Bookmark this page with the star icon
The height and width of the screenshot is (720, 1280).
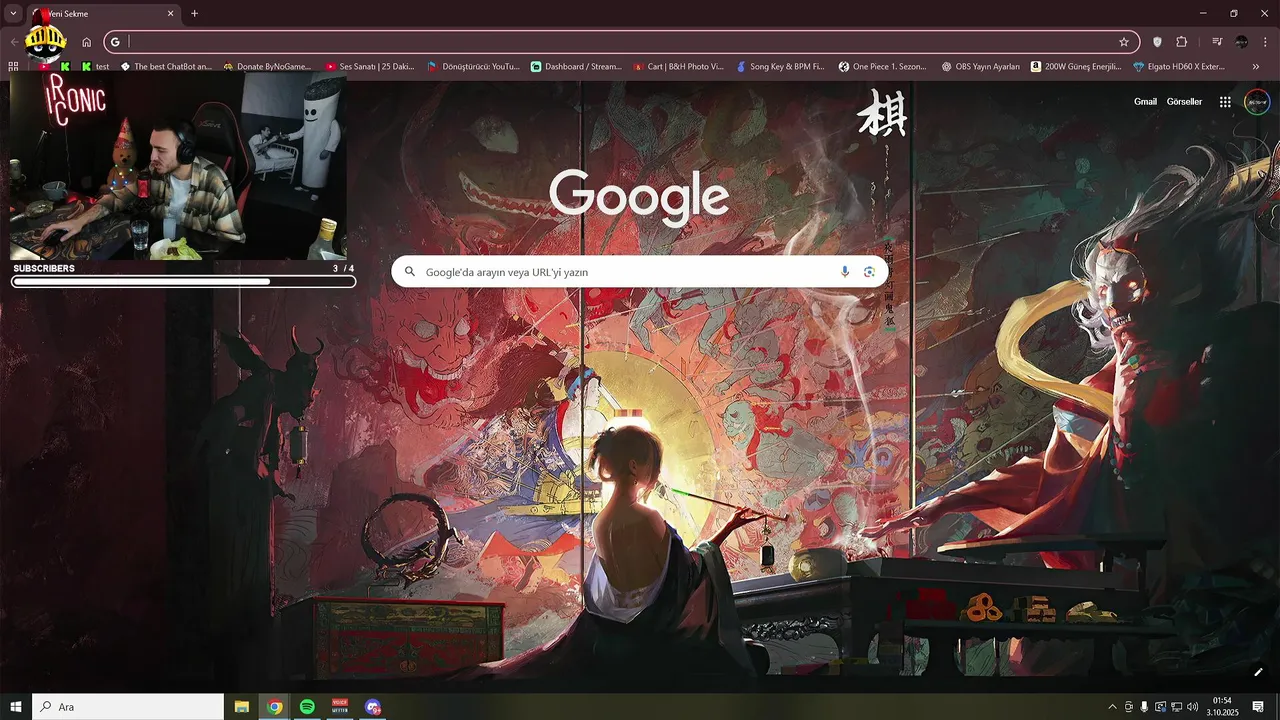[x=1124, y=42]
